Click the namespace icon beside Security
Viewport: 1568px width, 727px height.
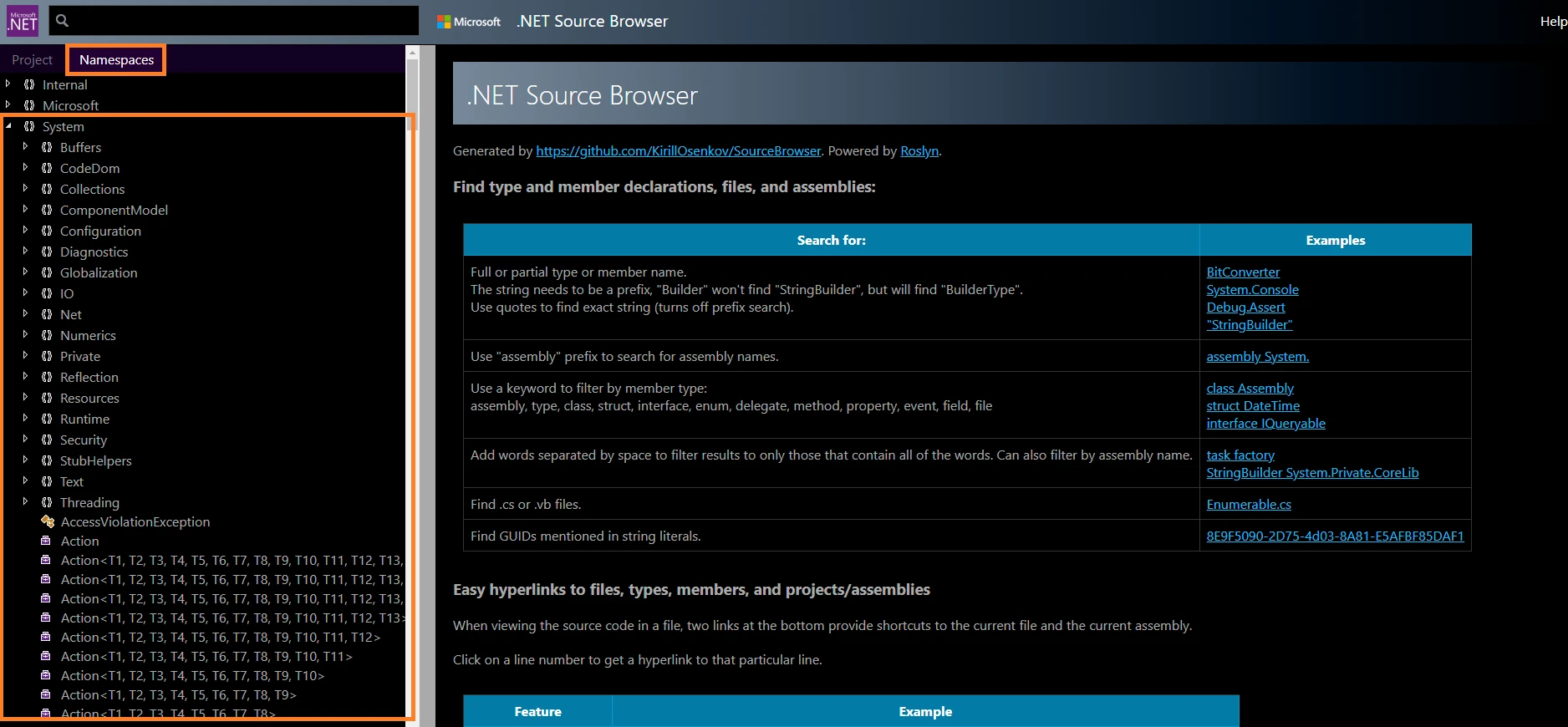coord(47,440)
